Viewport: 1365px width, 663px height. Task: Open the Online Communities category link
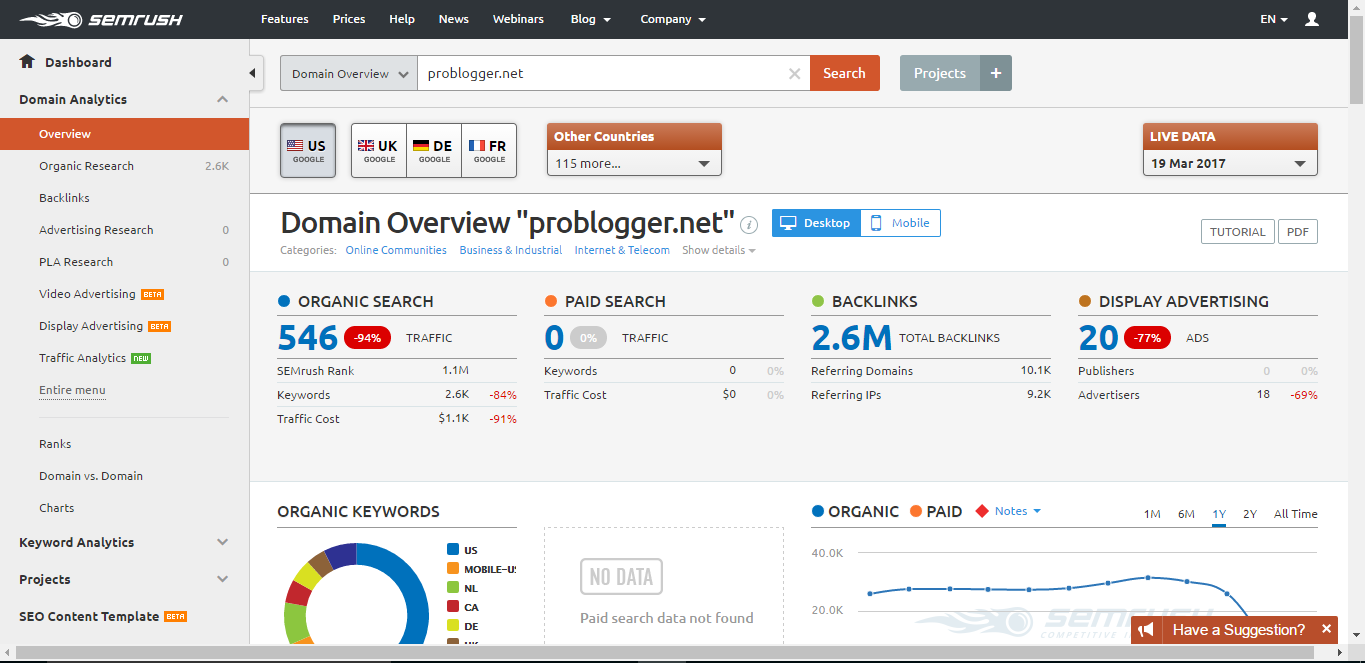click(x=396, y=250)
